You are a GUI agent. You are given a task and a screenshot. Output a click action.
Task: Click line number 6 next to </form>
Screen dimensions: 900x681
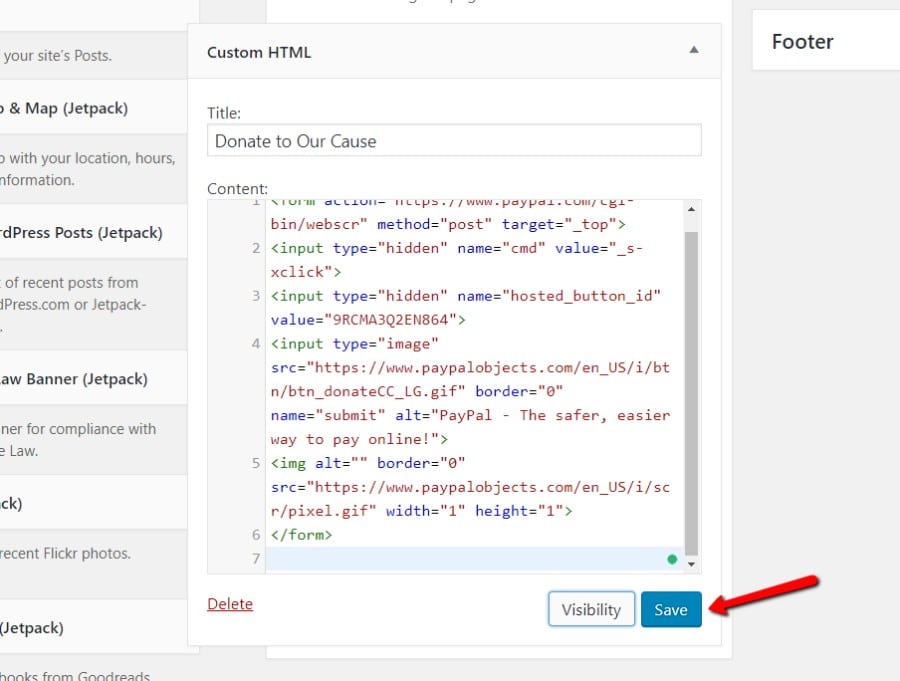(x=256, y=535)
